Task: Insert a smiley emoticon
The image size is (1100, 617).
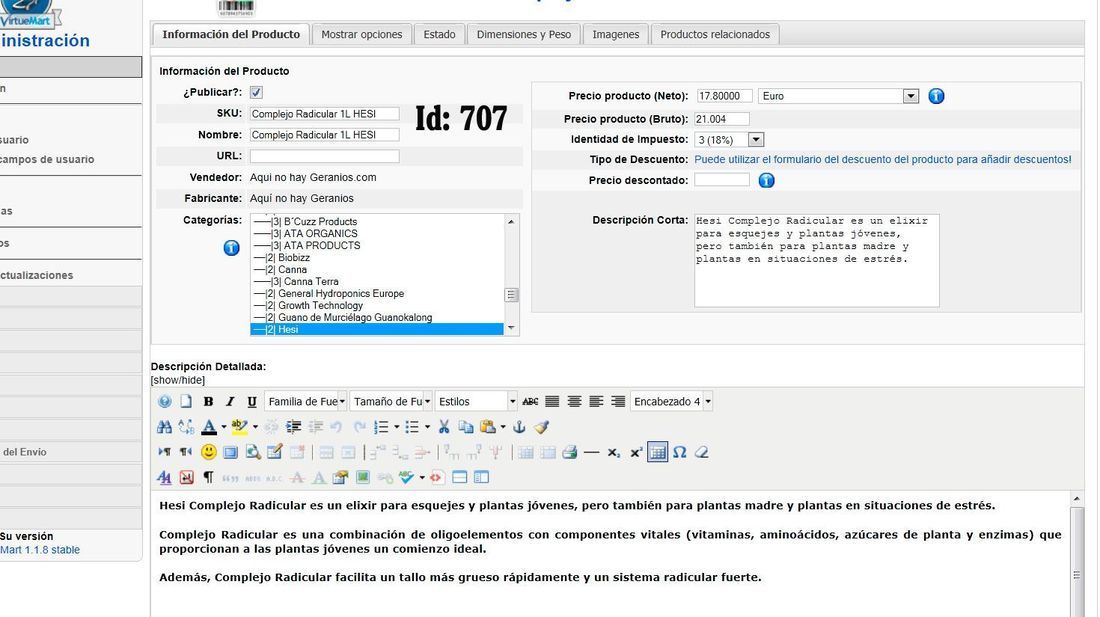Action: pos(208,452)
